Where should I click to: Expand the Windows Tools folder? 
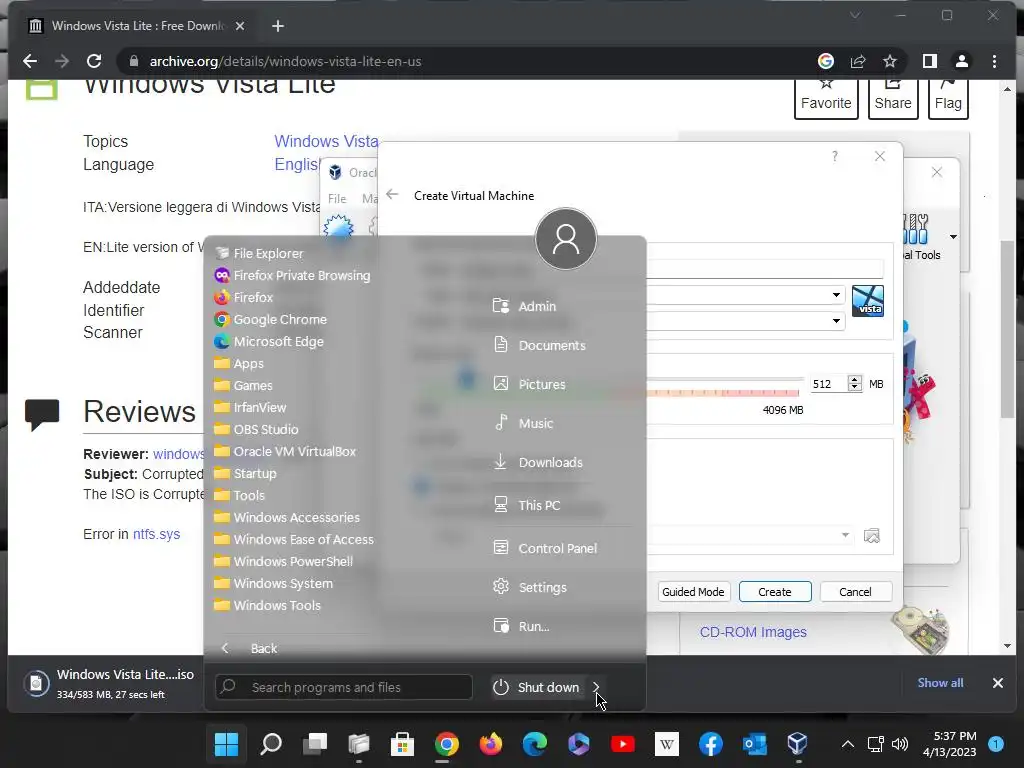tap(268, 605)
